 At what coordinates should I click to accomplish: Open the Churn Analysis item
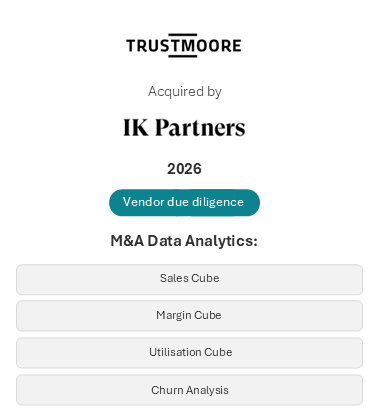click(x=189, y=390)
